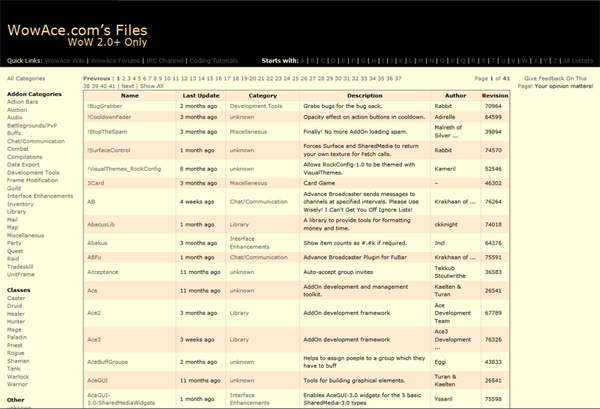Viewport: 600px width, 409px height.
Task: Open the Acceptance addon
Action: click(x=103, y=272)
